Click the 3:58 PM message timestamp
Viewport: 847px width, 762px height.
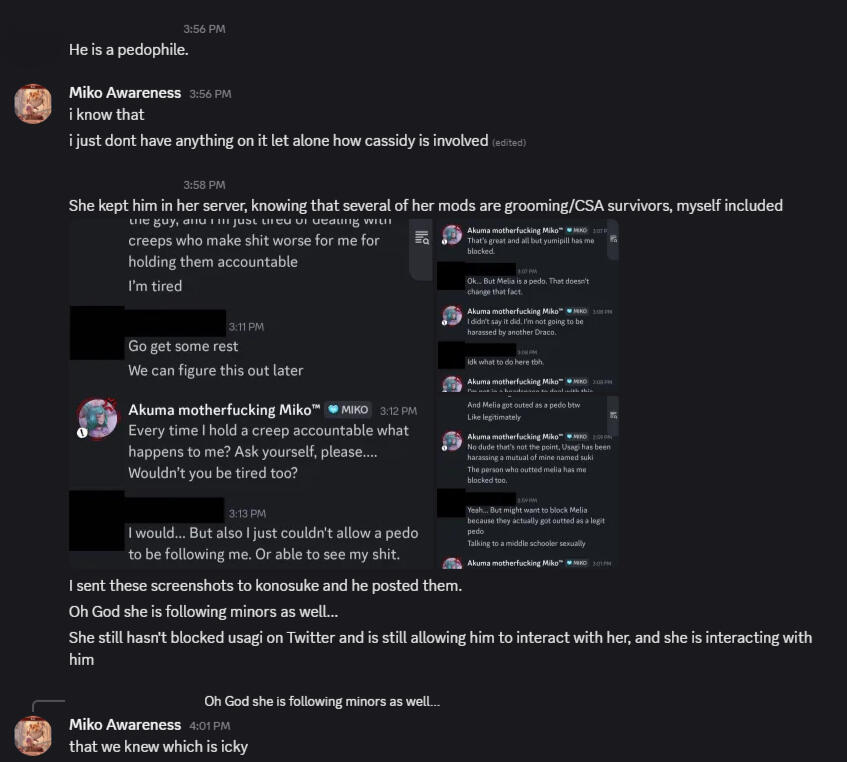click(x=204, y=185)
